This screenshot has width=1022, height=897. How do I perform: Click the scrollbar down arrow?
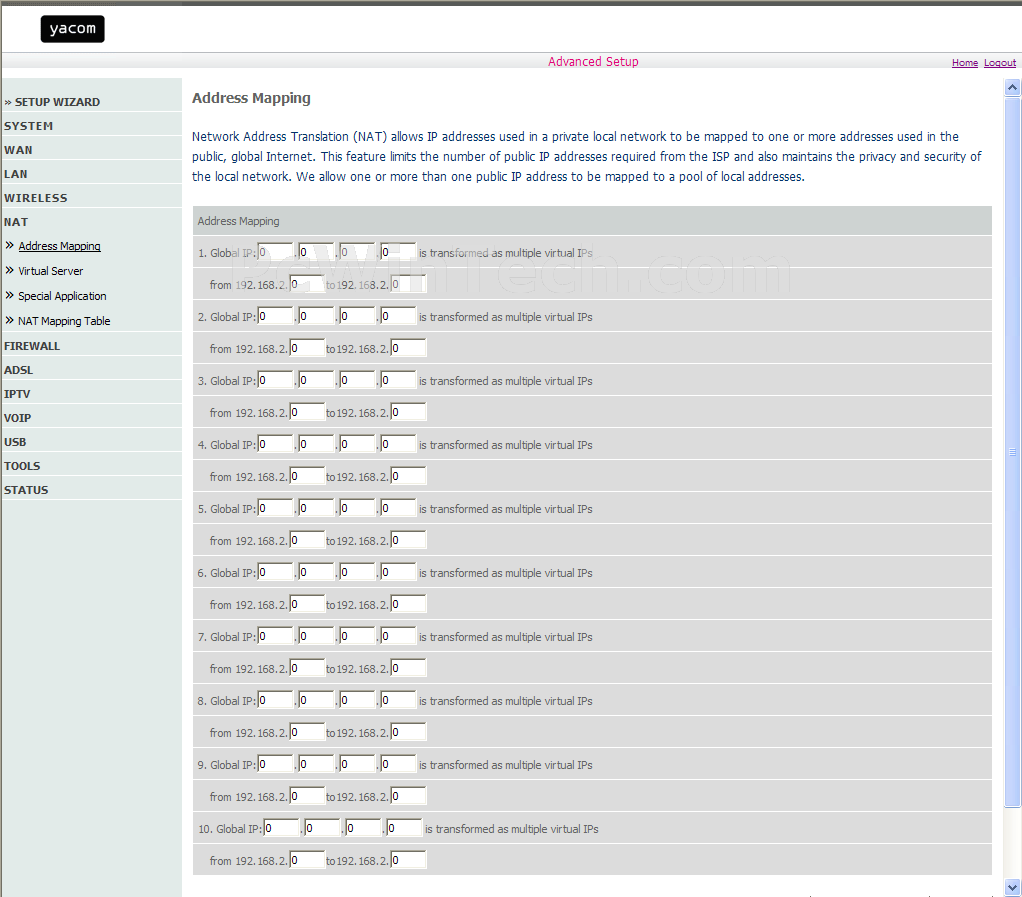point(1012,887)
